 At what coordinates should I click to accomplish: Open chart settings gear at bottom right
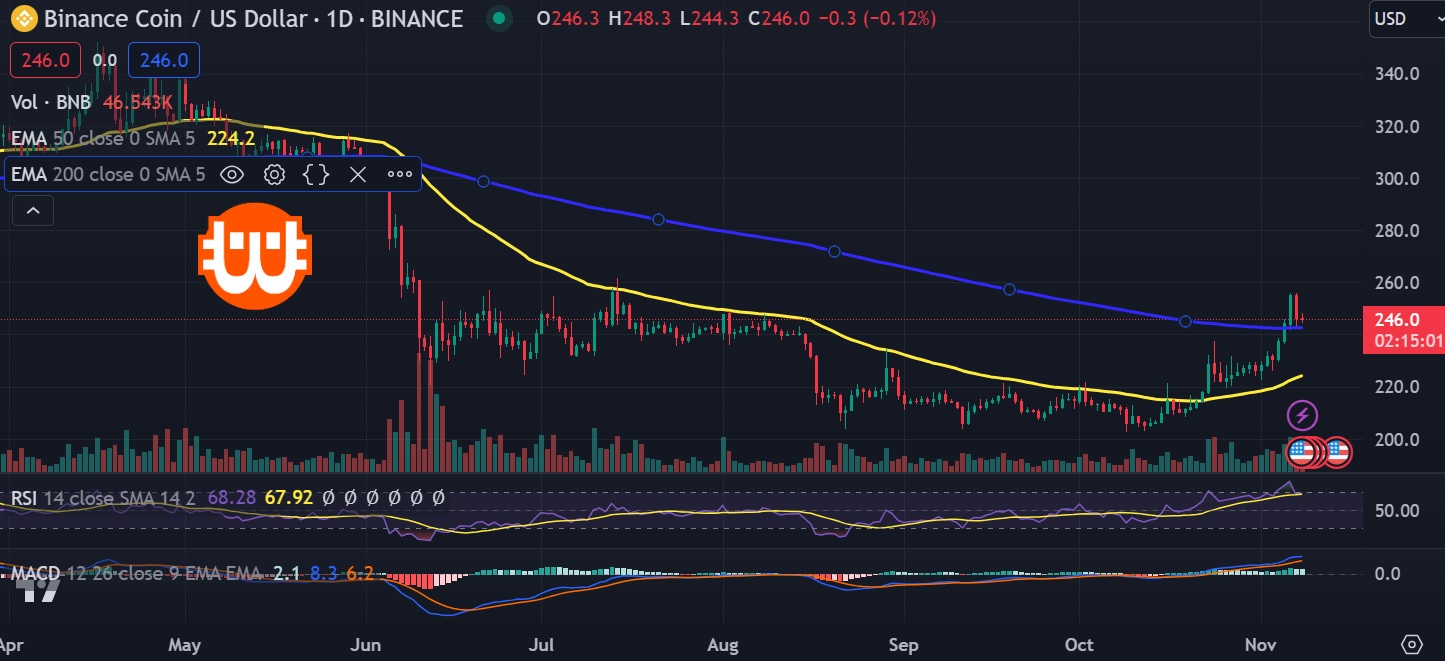[x=1412, y=644]
